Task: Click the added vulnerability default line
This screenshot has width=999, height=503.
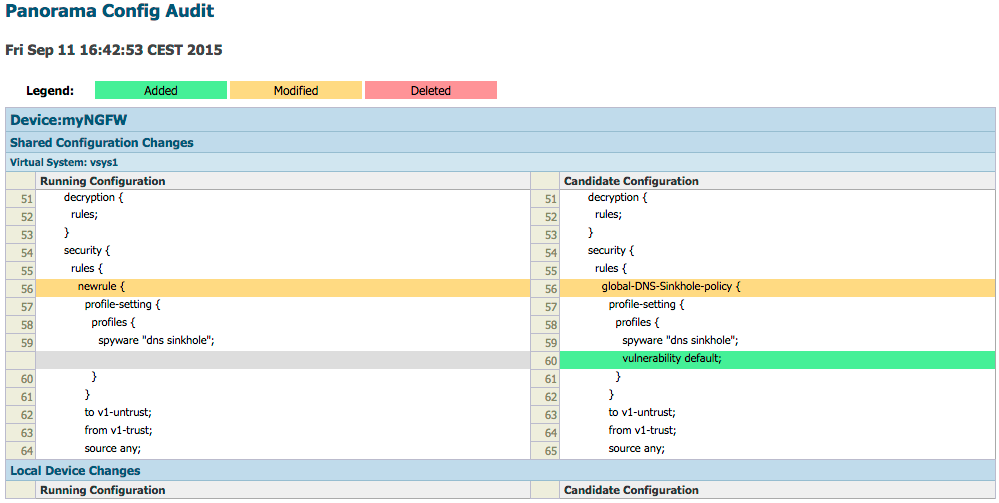Action: point(671,358)
